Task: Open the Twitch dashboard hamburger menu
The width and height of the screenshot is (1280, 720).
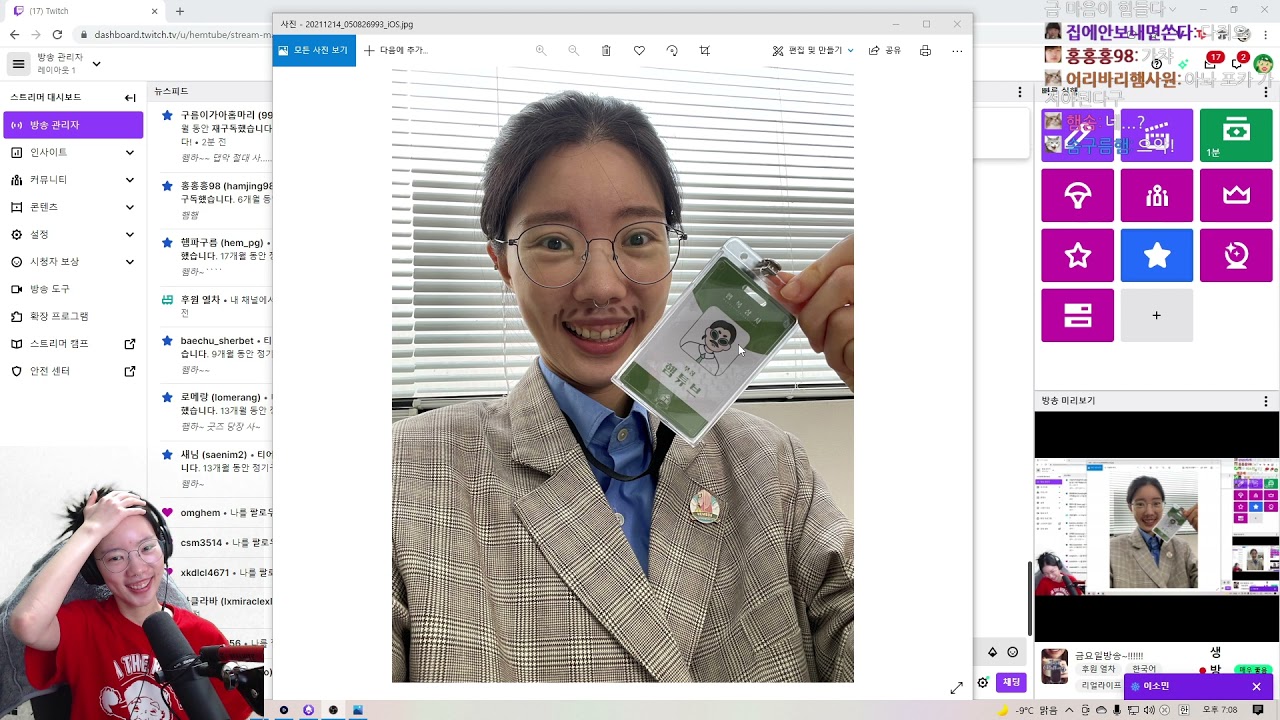Action: (18, 64)
